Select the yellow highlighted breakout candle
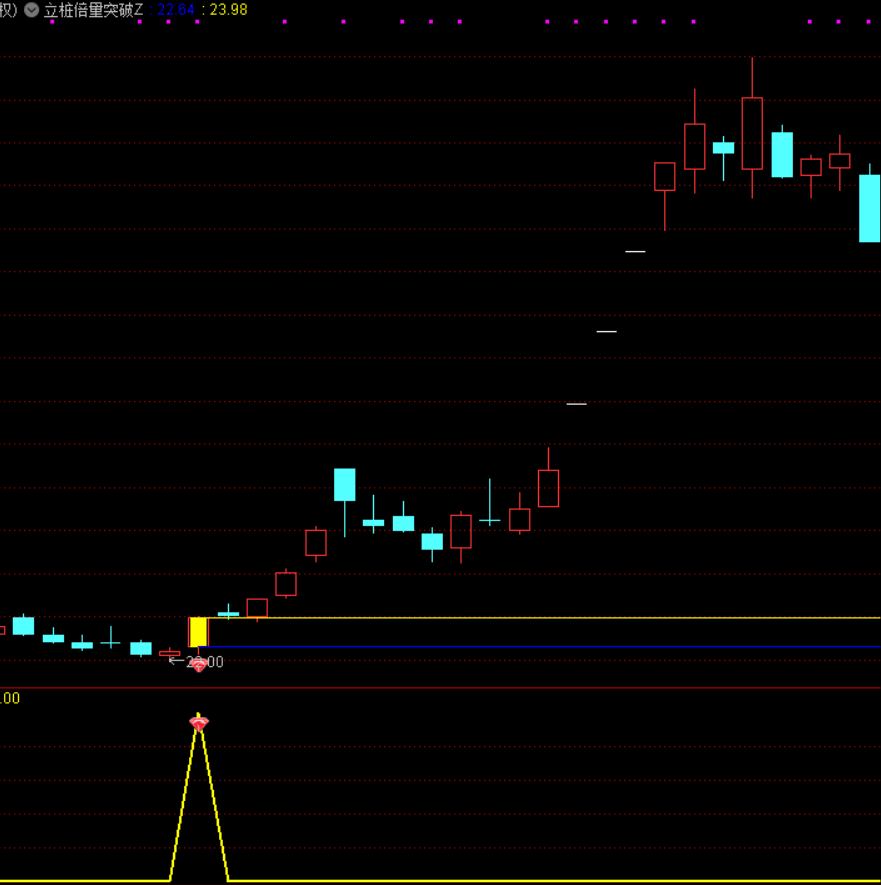This screenshot has height=885, width=881. 199,632
